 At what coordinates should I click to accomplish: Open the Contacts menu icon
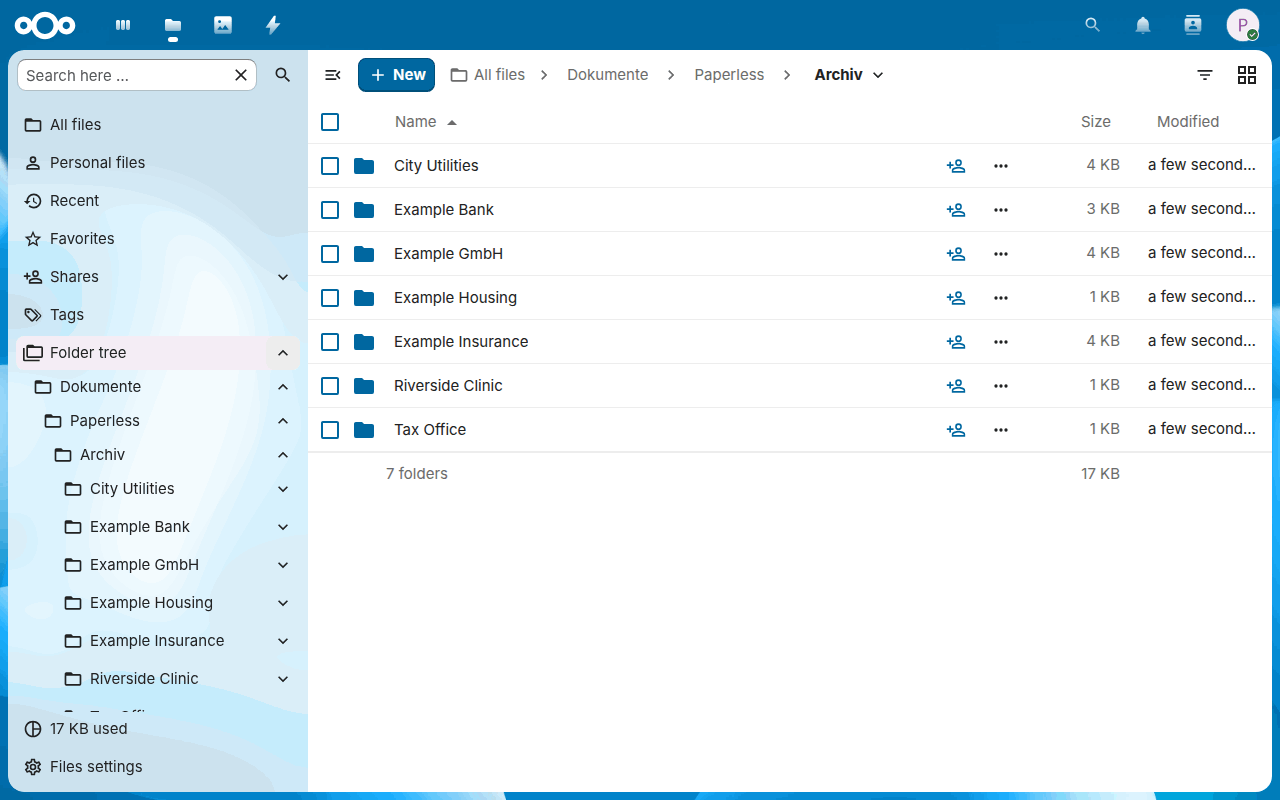click(x=1193, y=25)
